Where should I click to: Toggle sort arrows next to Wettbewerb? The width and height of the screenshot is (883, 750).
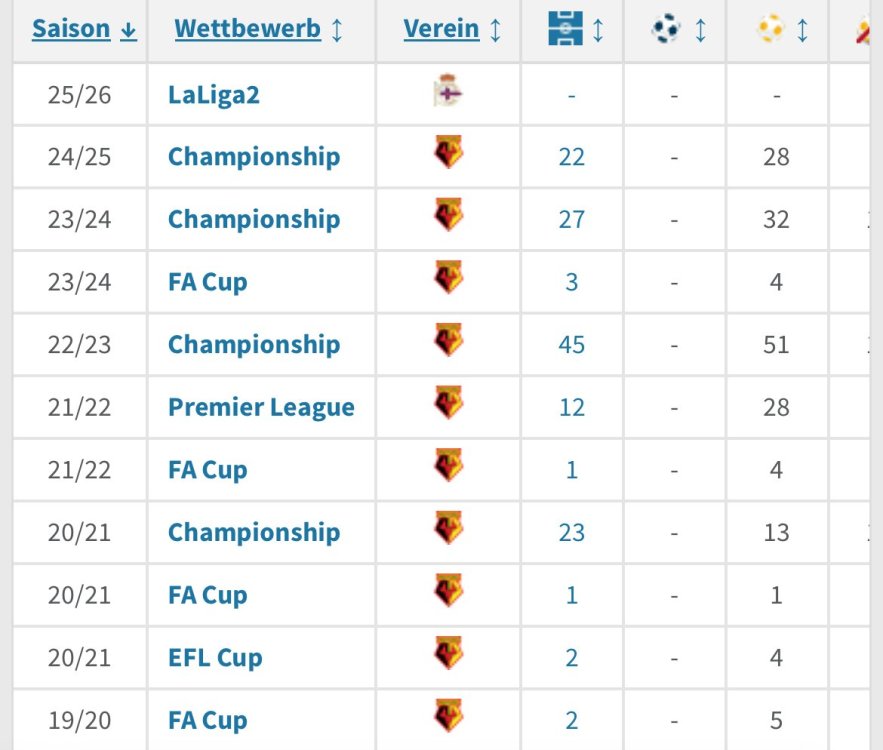point(337,30)
